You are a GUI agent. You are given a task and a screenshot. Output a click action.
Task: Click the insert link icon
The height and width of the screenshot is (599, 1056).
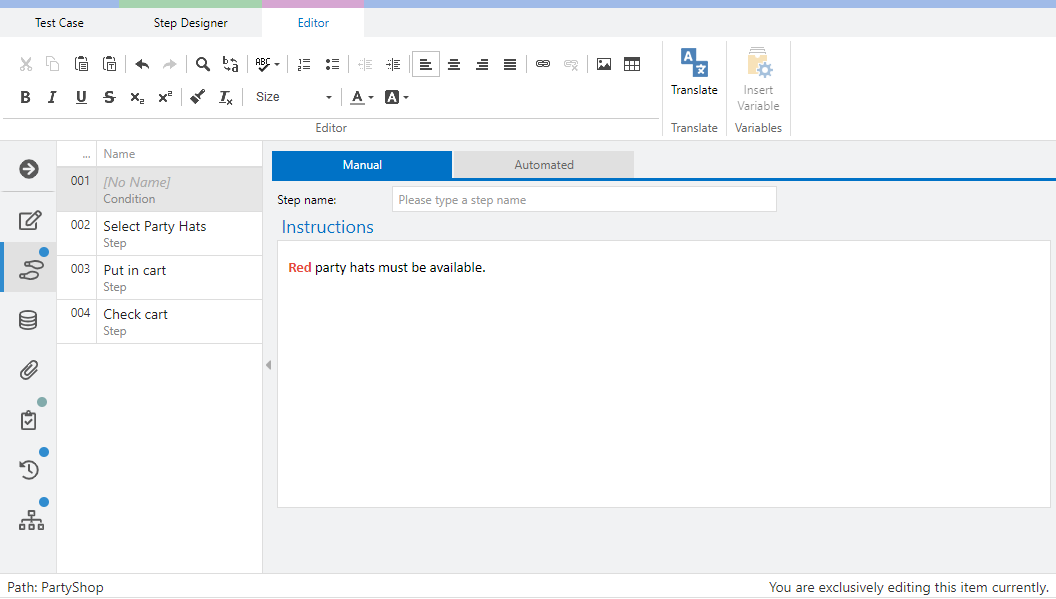coord(543,64)
